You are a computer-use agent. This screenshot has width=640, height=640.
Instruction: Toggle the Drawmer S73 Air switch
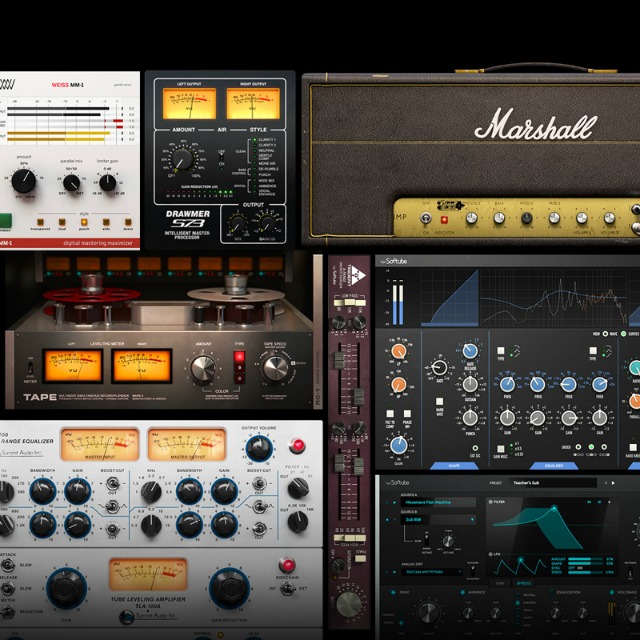pyautogui.click(x=222, y=157)
